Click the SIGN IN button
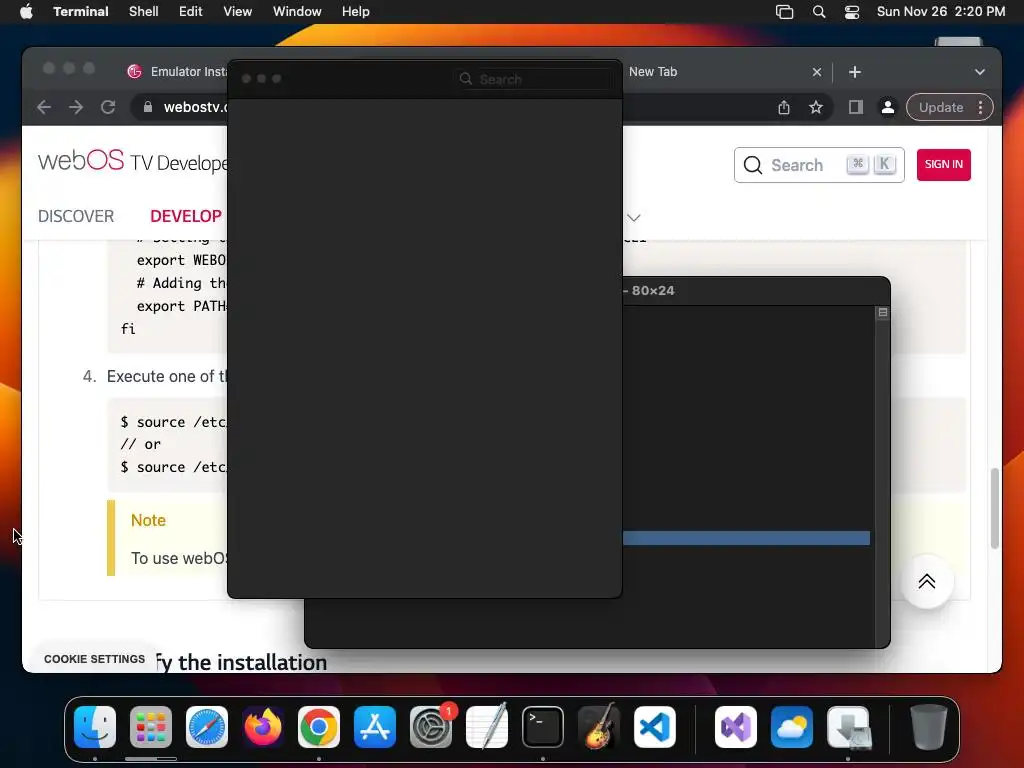Screen dimensions: 1024x768 944,165
